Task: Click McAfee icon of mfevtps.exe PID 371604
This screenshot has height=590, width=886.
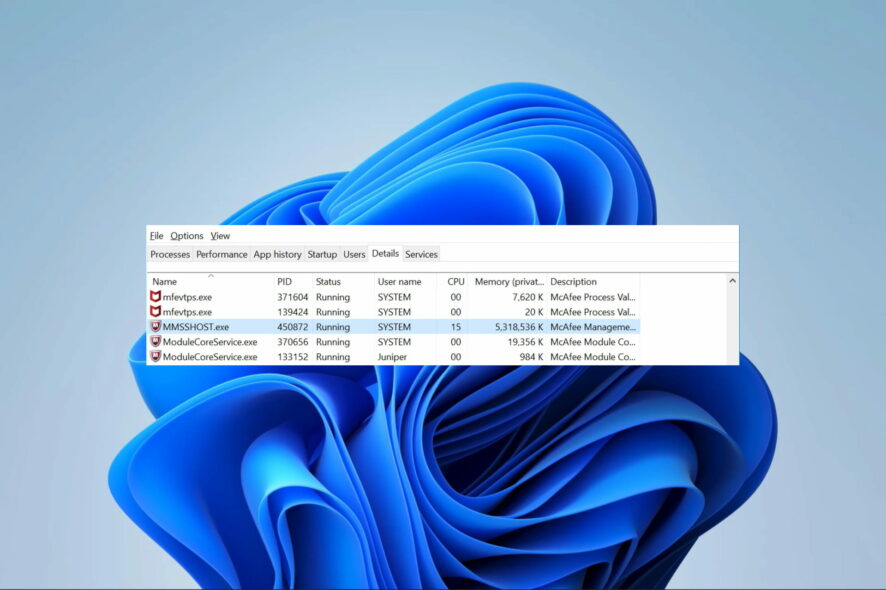Action: [155, 297]
